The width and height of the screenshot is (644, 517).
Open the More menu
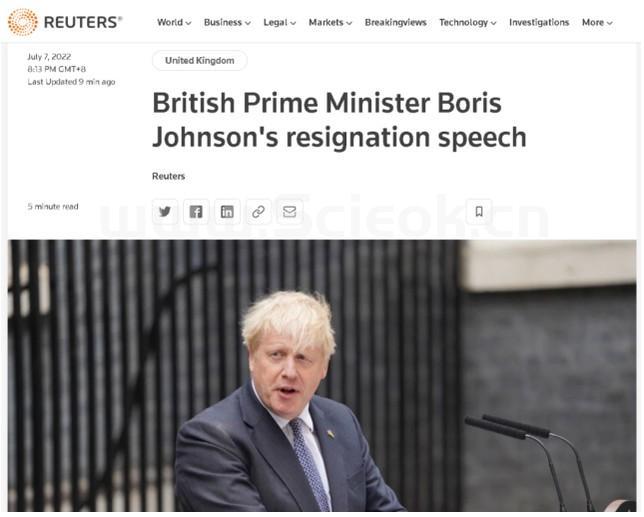coord(597,23)
